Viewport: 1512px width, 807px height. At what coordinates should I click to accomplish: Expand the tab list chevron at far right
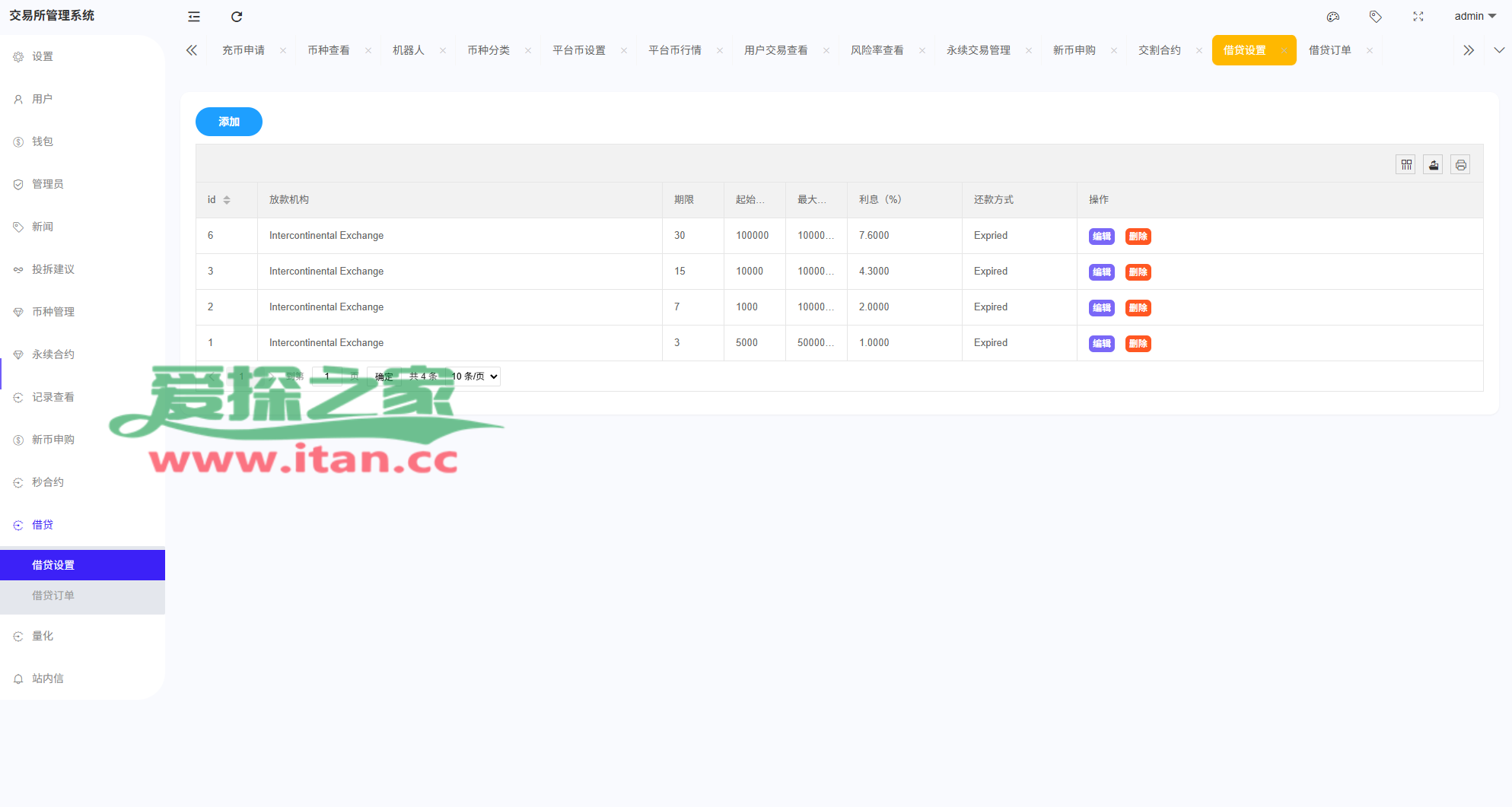tap(1498, 50)
